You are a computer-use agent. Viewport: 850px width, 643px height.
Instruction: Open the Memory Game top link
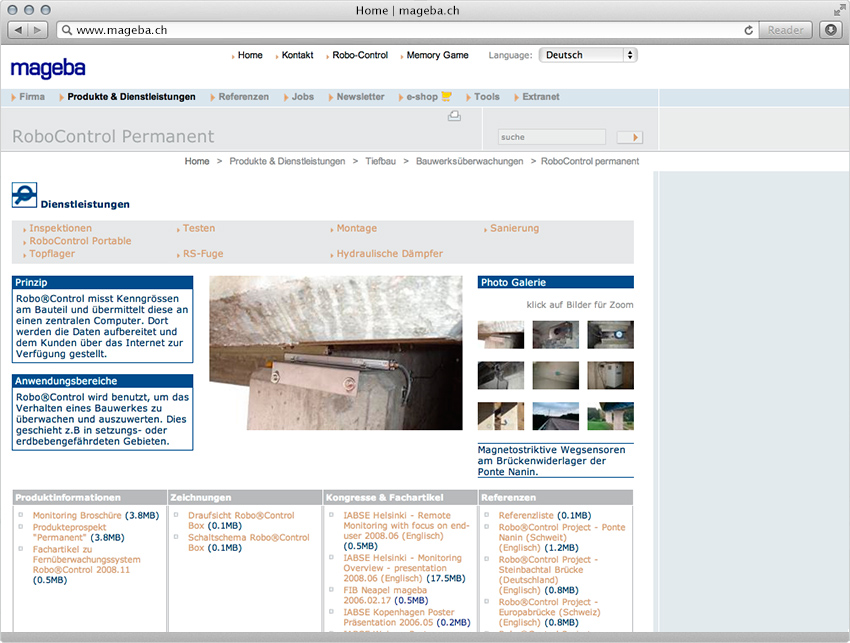(x=437, y=55)
